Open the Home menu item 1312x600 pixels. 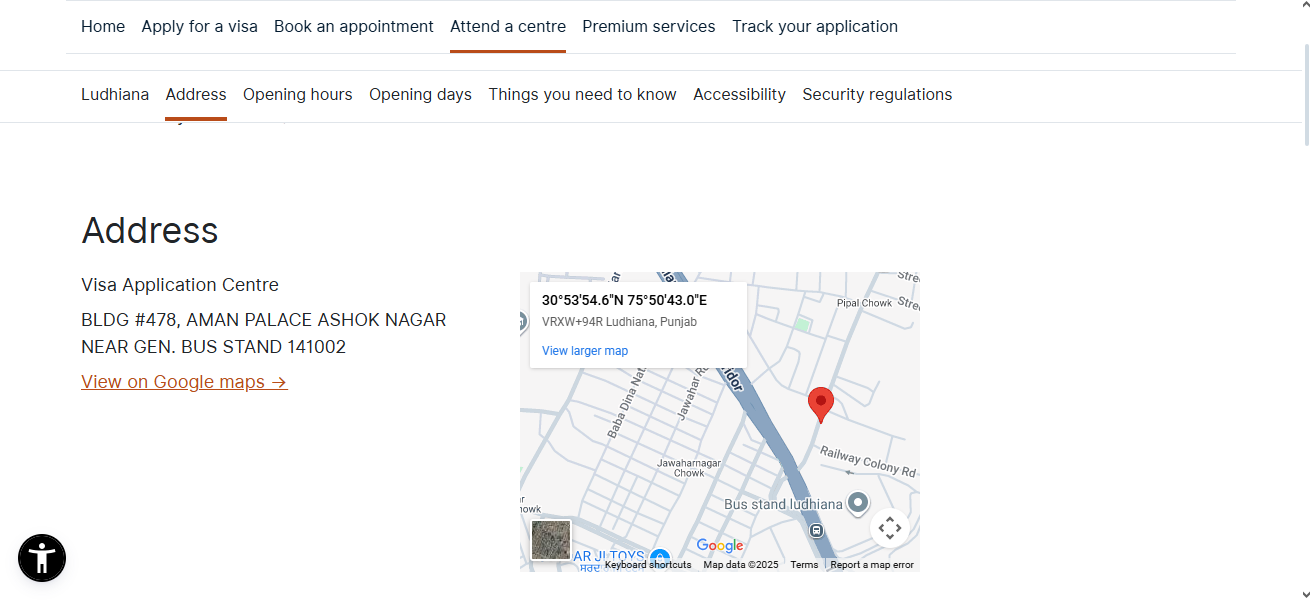tap(103, 26)
